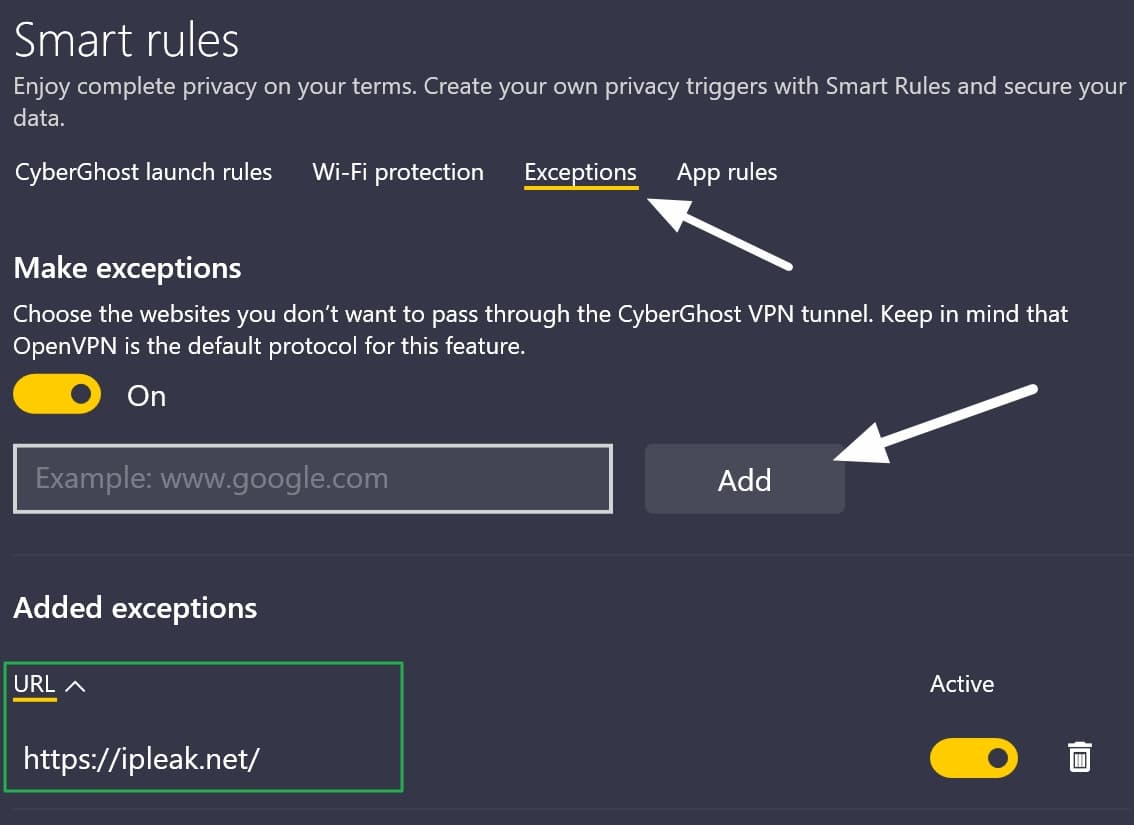Delete the ipleak.net exception with trash icon
This screenshot has height=825, width=1134.
point(1080,757)
